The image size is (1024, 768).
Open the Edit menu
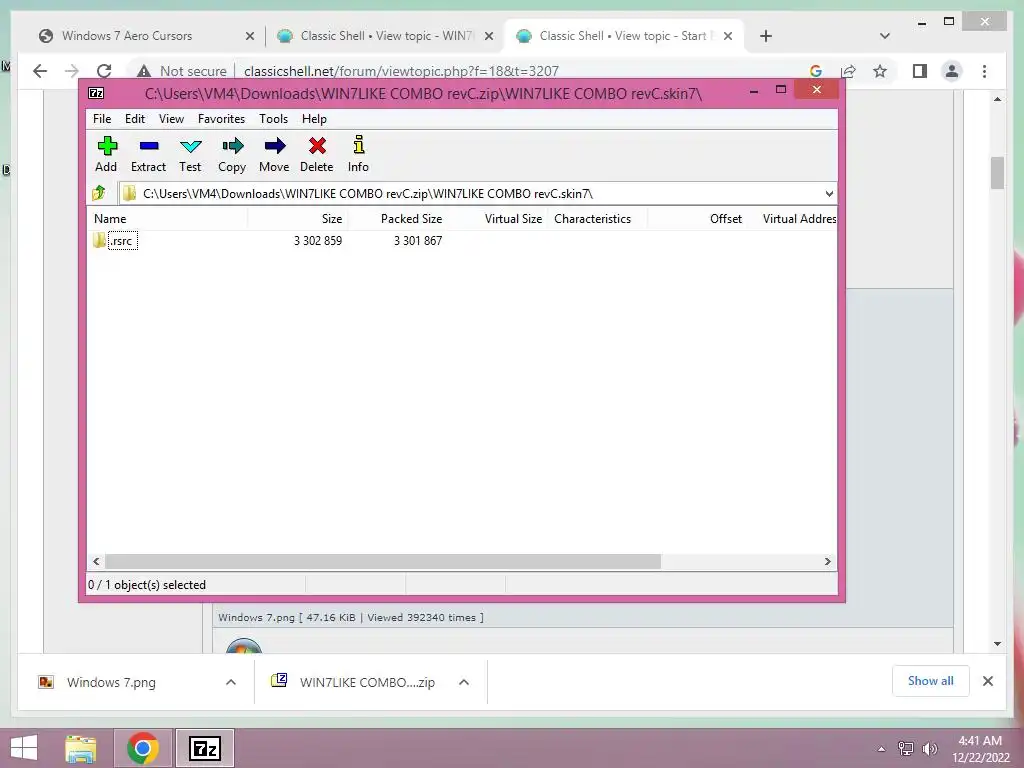point(135,119)
